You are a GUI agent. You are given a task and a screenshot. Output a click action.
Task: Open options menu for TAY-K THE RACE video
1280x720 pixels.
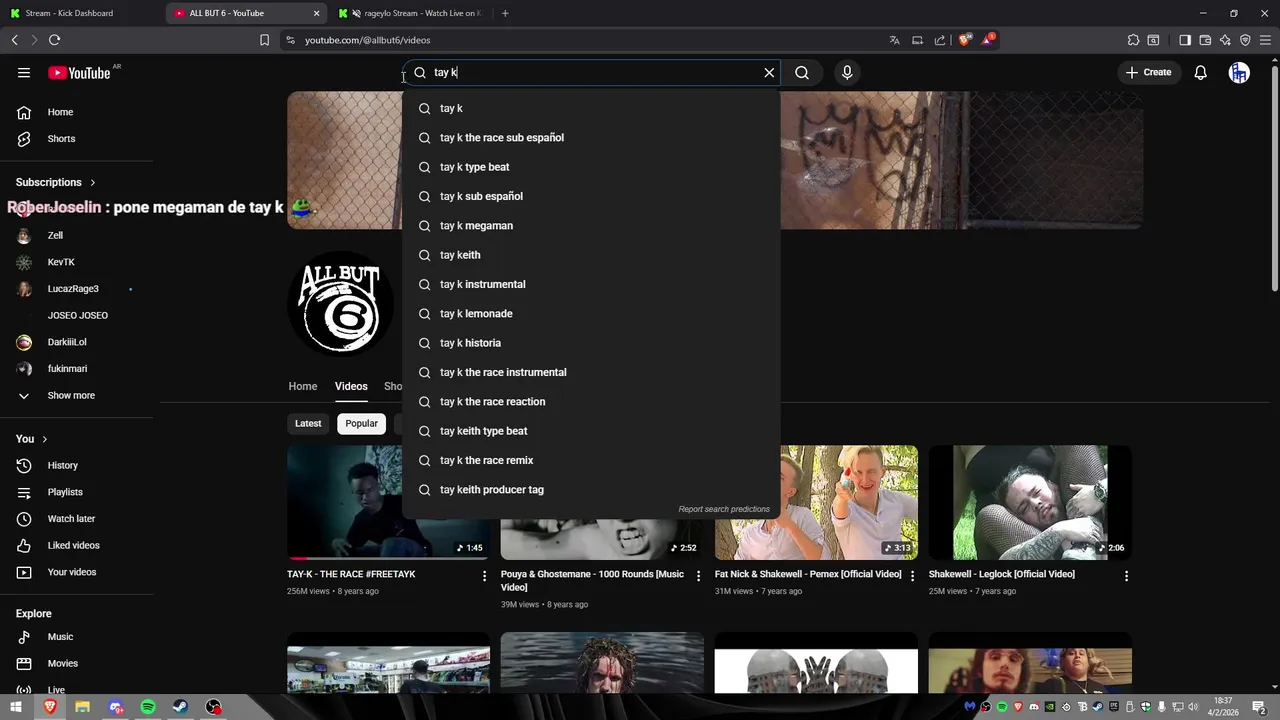point(484,576)
